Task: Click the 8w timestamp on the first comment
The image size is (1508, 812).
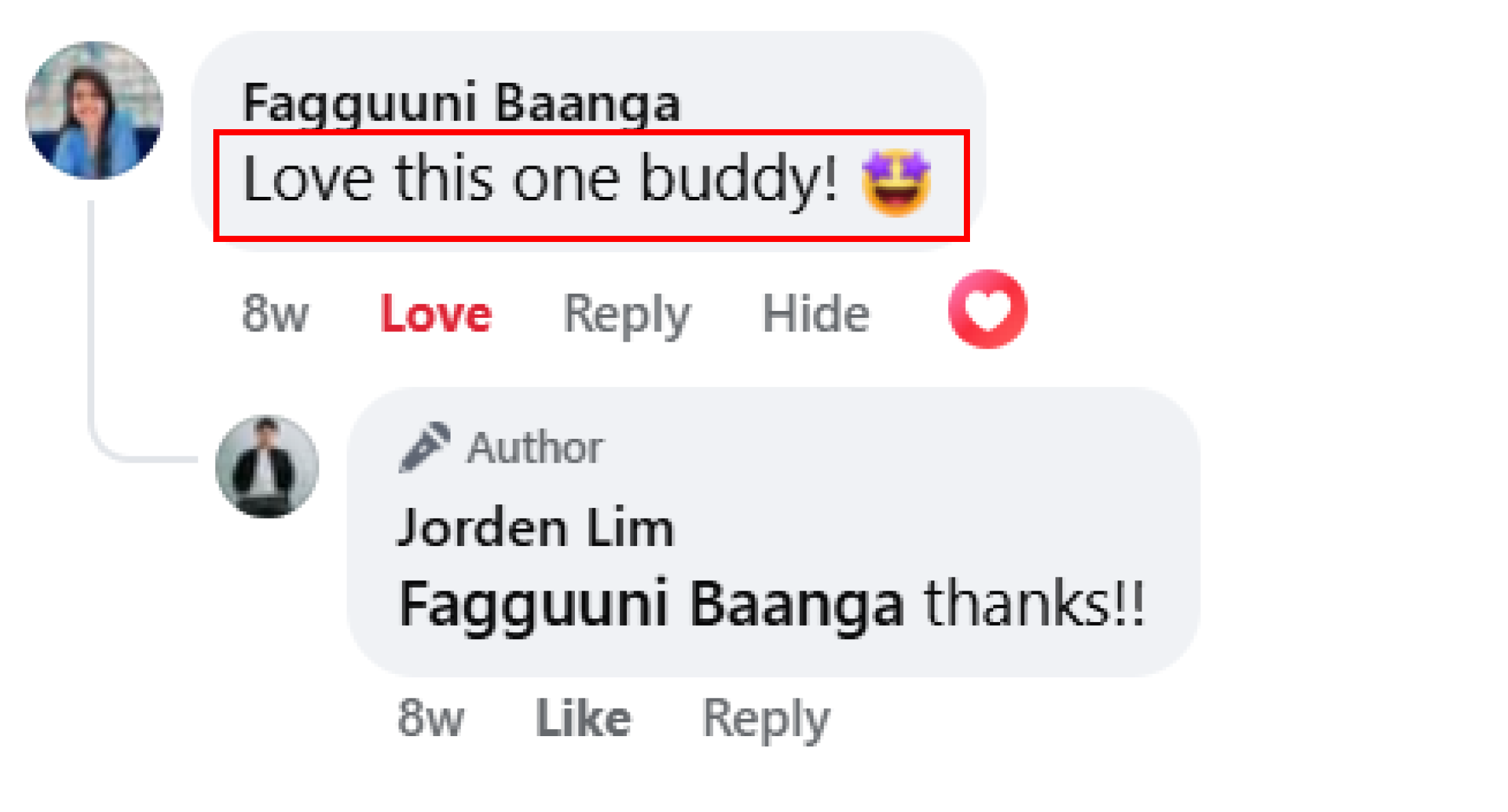Action: tap(276, 314)
